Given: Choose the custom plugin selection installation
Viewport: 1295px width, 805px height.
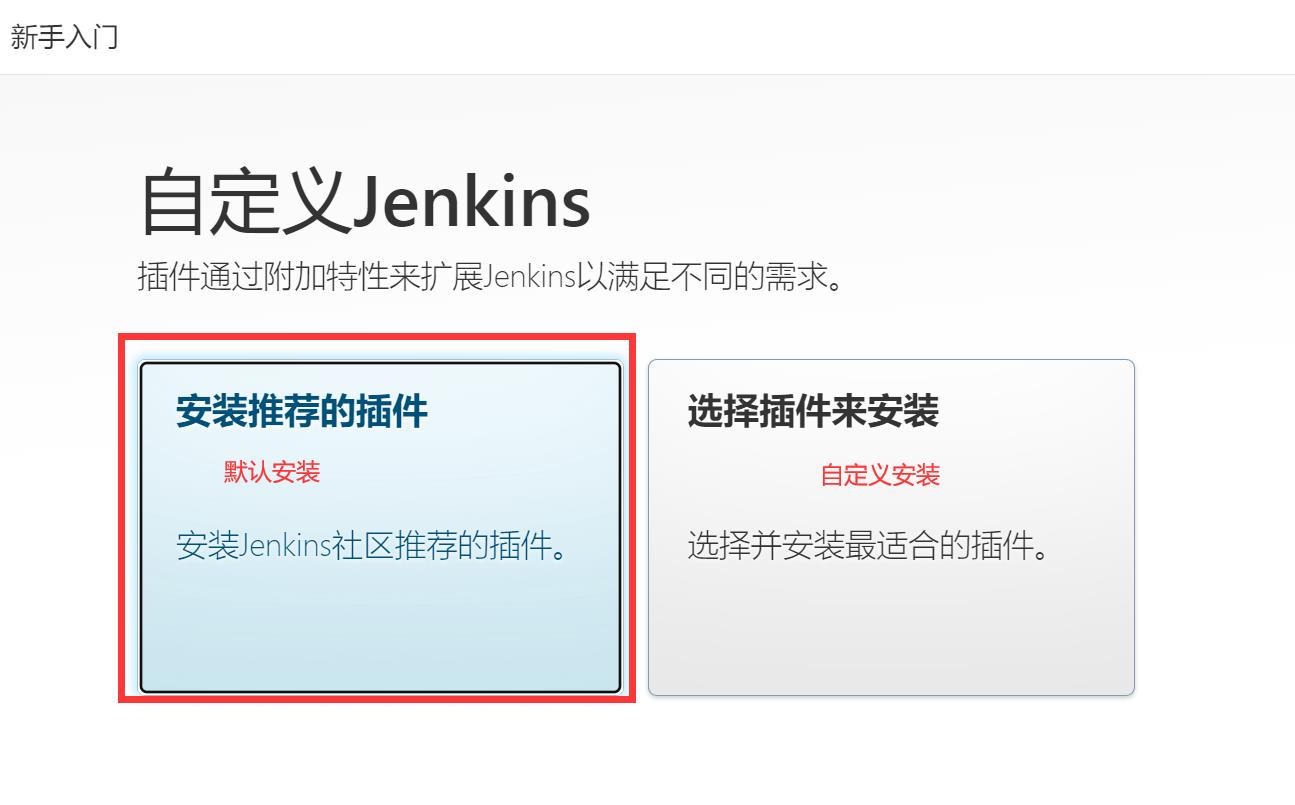Looking at the screenshot, I should (891, 527).
